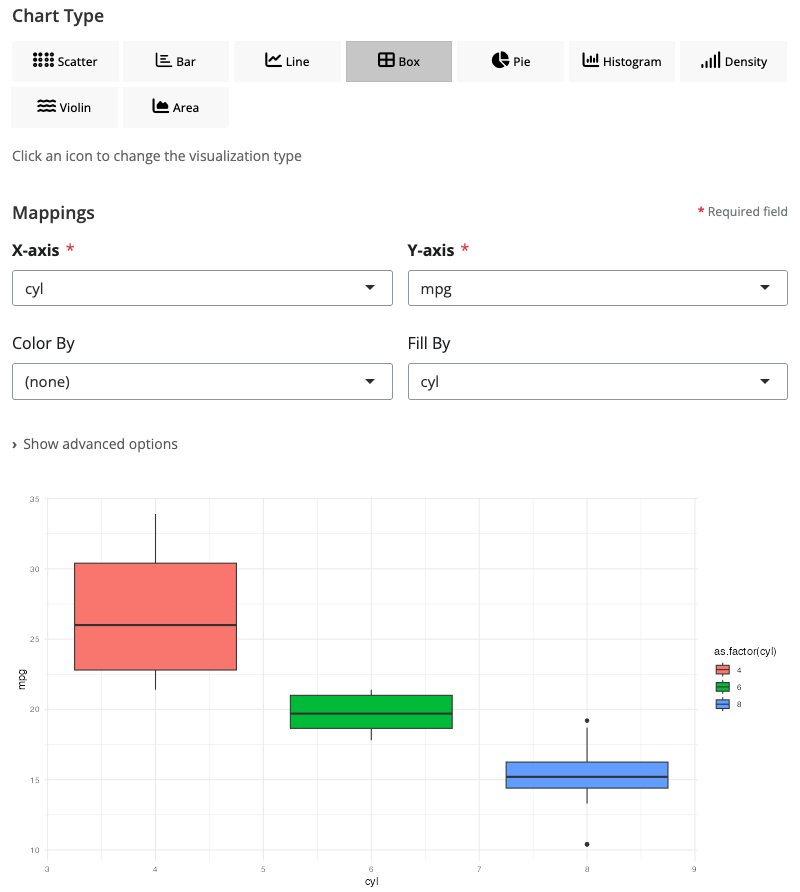Click the blue 8-cylinder box in plot

pos(587,775)
